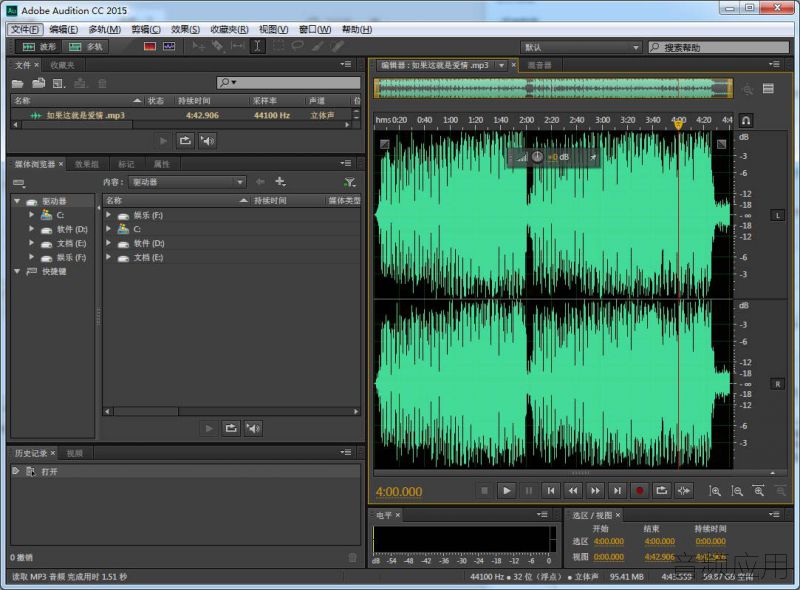The height and width of the screenshot is (590, 800).
Task: Open the 效果(S) menu
Action: (186, 29)
